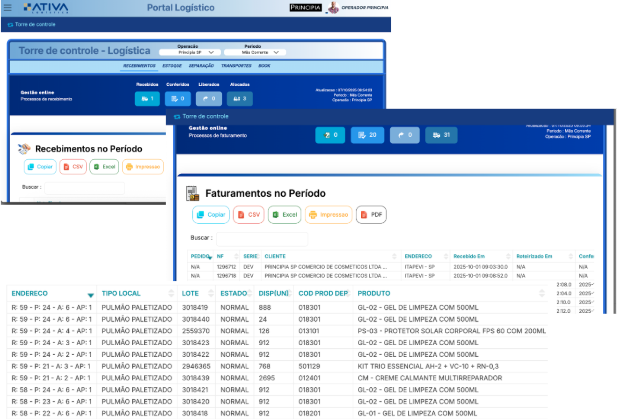Sort stock table by PRODUTO
The image size is (617, 419).
[451, 293]
